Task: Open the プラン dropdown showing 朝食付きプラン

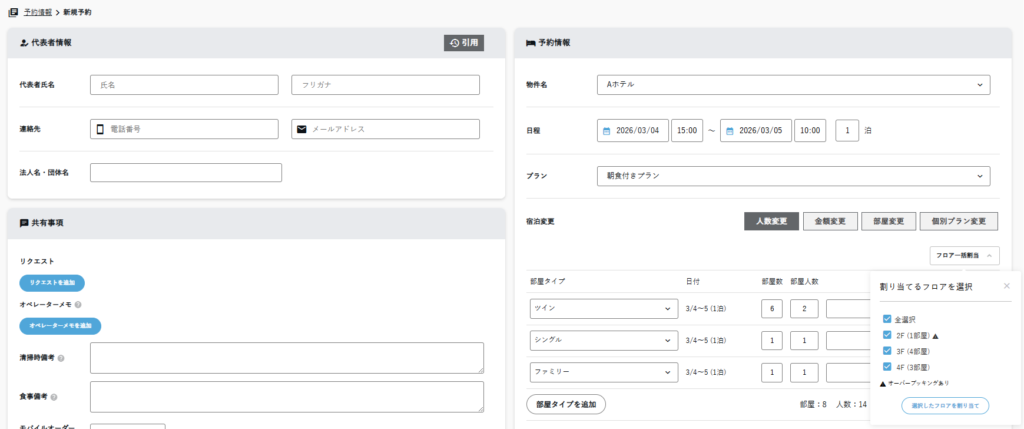Action: click(x=792, y=176)
